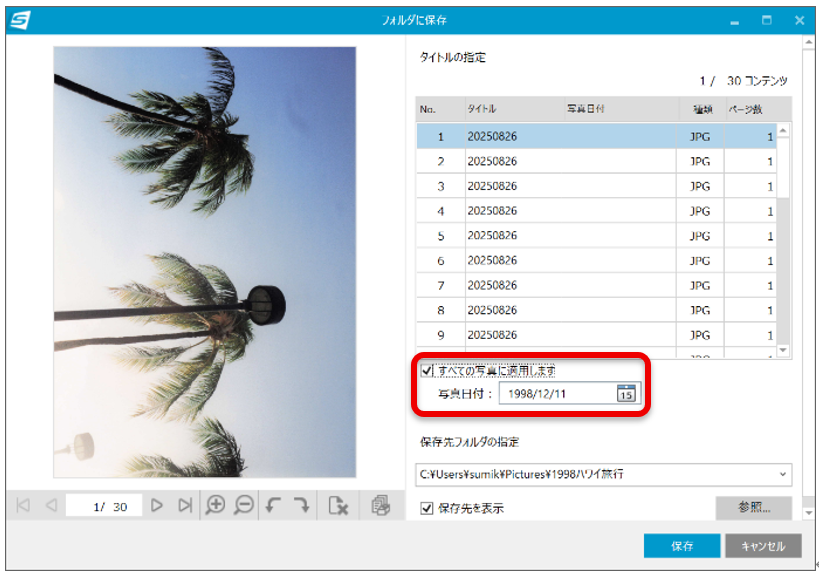Click list scrollbar down arrow
The height and width of the screenshot is (575, 819).
(x=783, y=350)
